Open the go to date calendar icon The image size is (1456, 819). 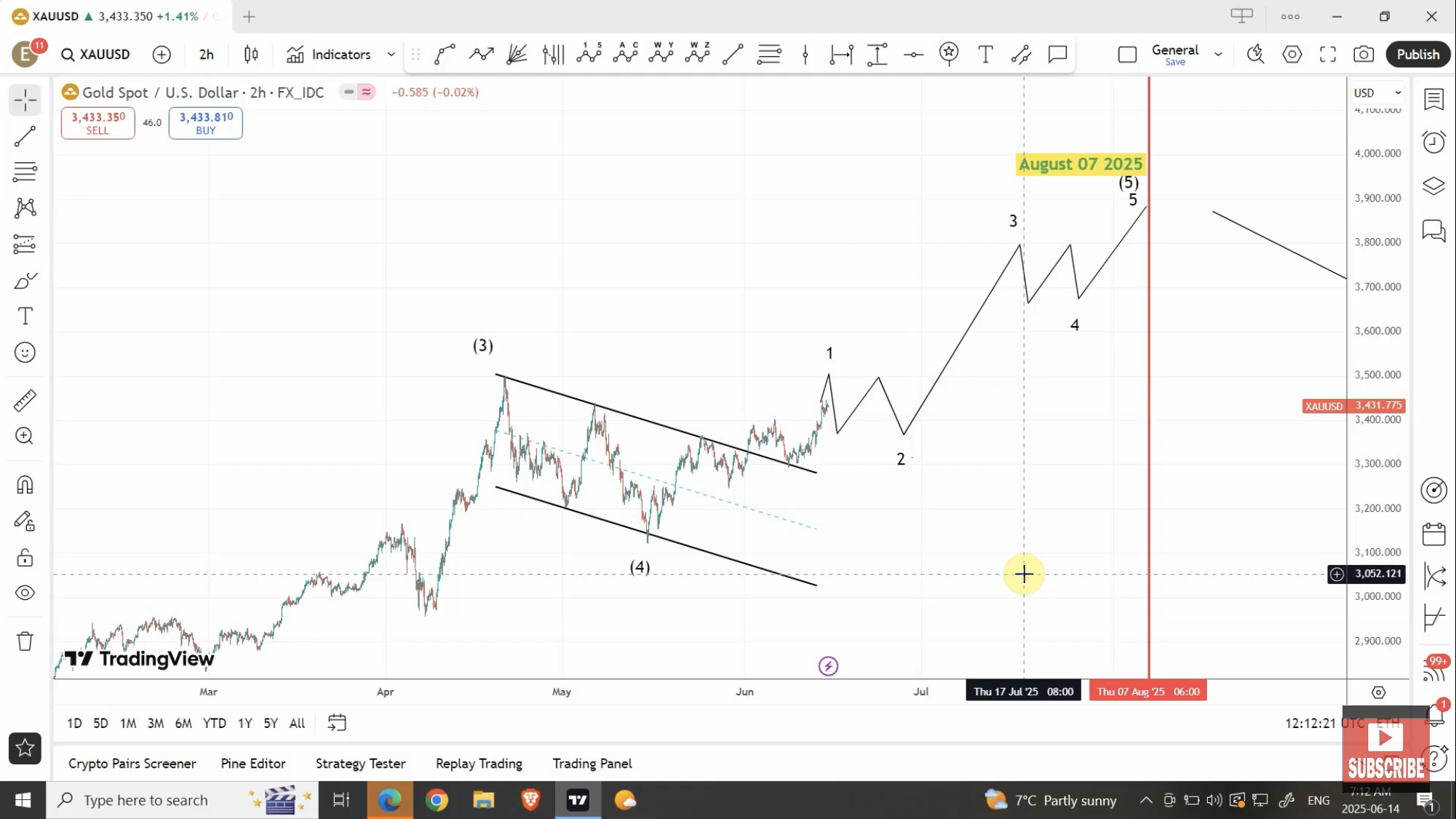coord(337,723)
